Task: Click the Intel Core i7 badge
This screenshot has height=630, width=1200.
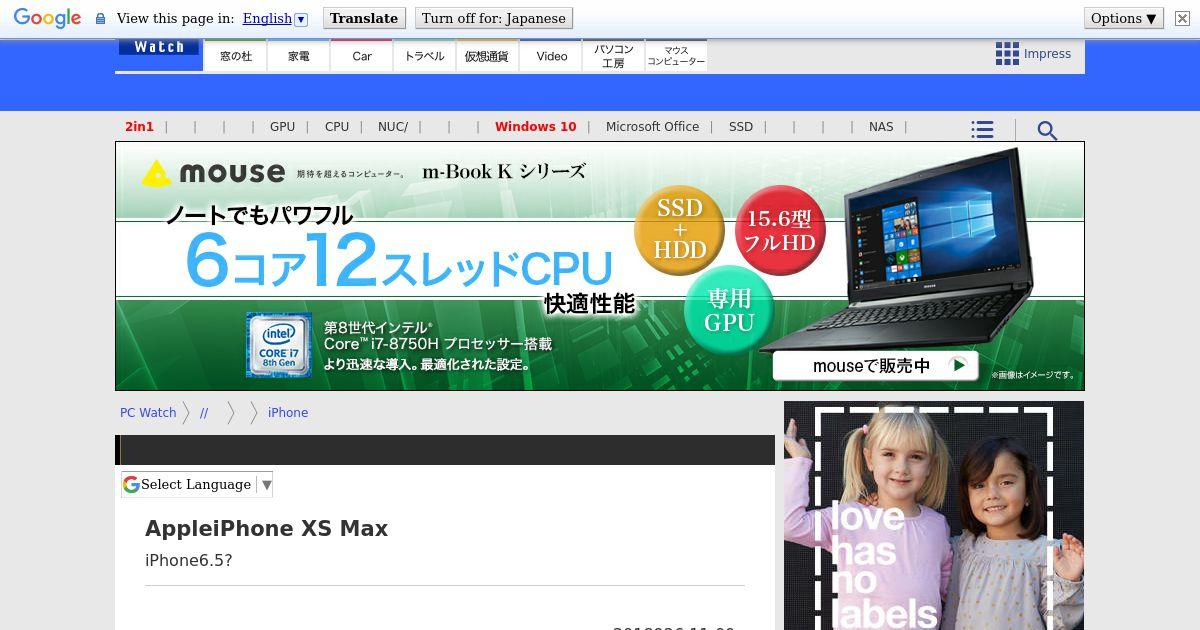Action: point(279,345)
